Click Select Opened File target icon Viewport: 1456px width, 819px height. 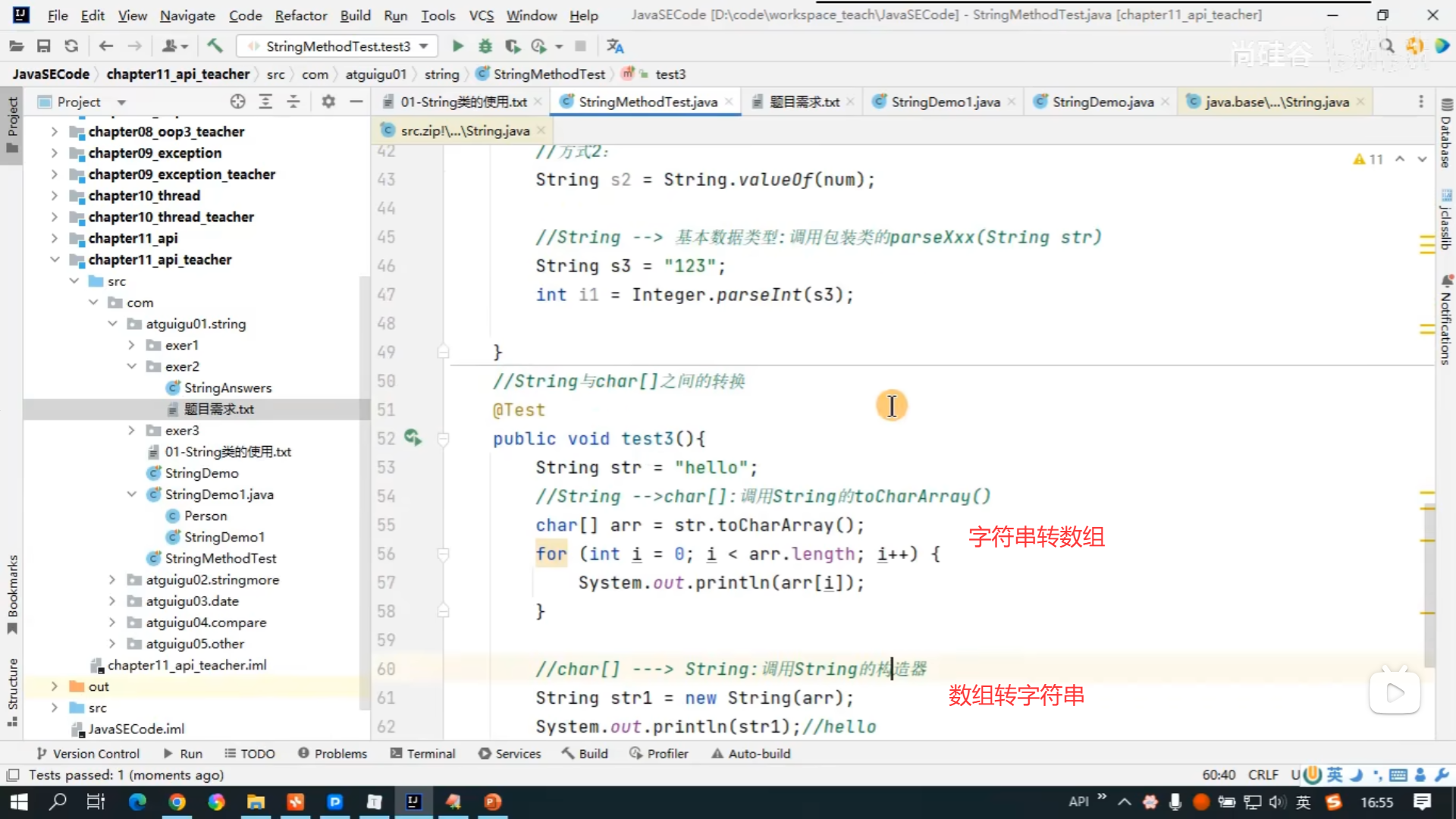pos(237,102)
